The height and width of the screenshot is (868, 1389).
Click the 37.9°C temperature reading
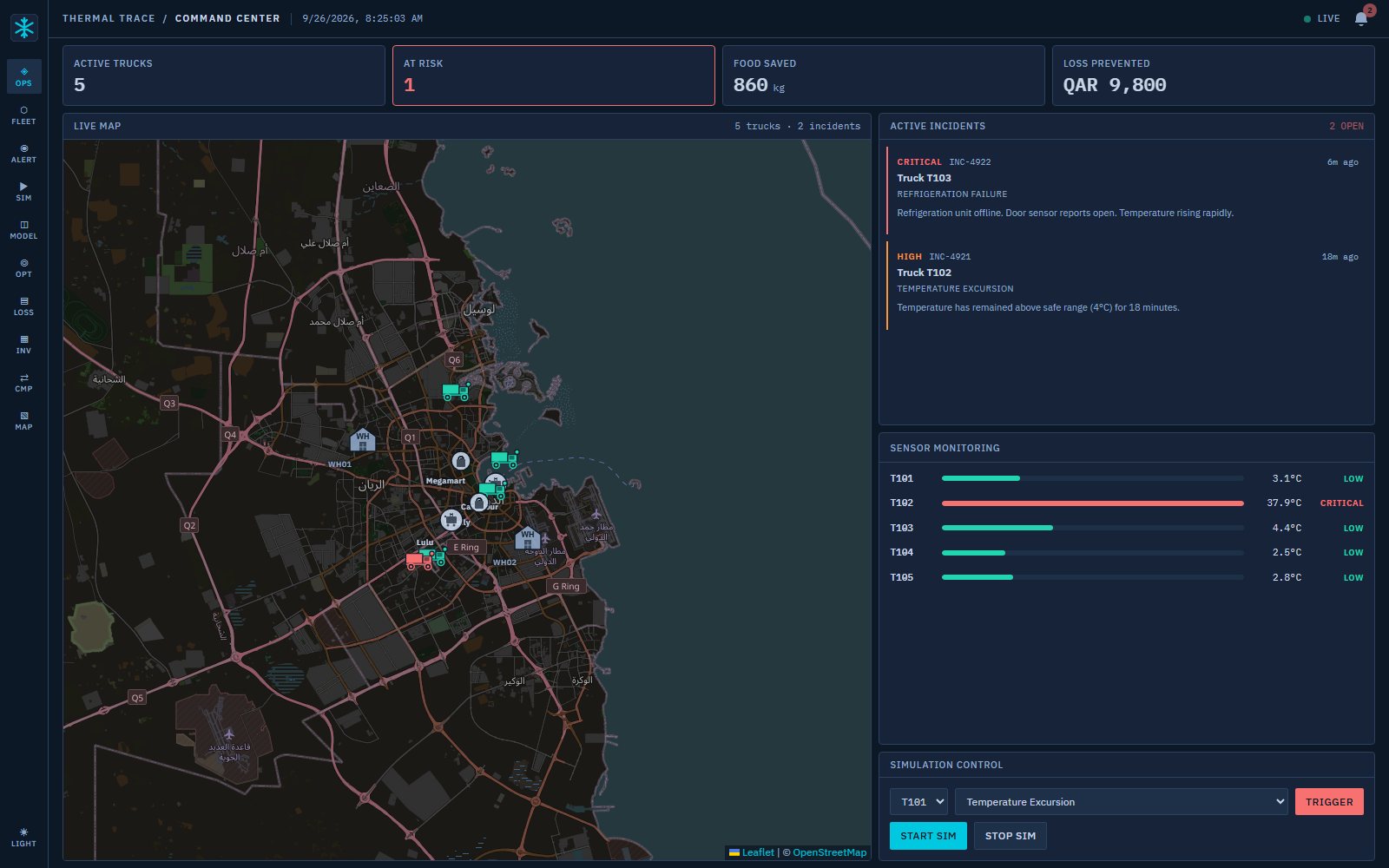[x=1284, y=503]
